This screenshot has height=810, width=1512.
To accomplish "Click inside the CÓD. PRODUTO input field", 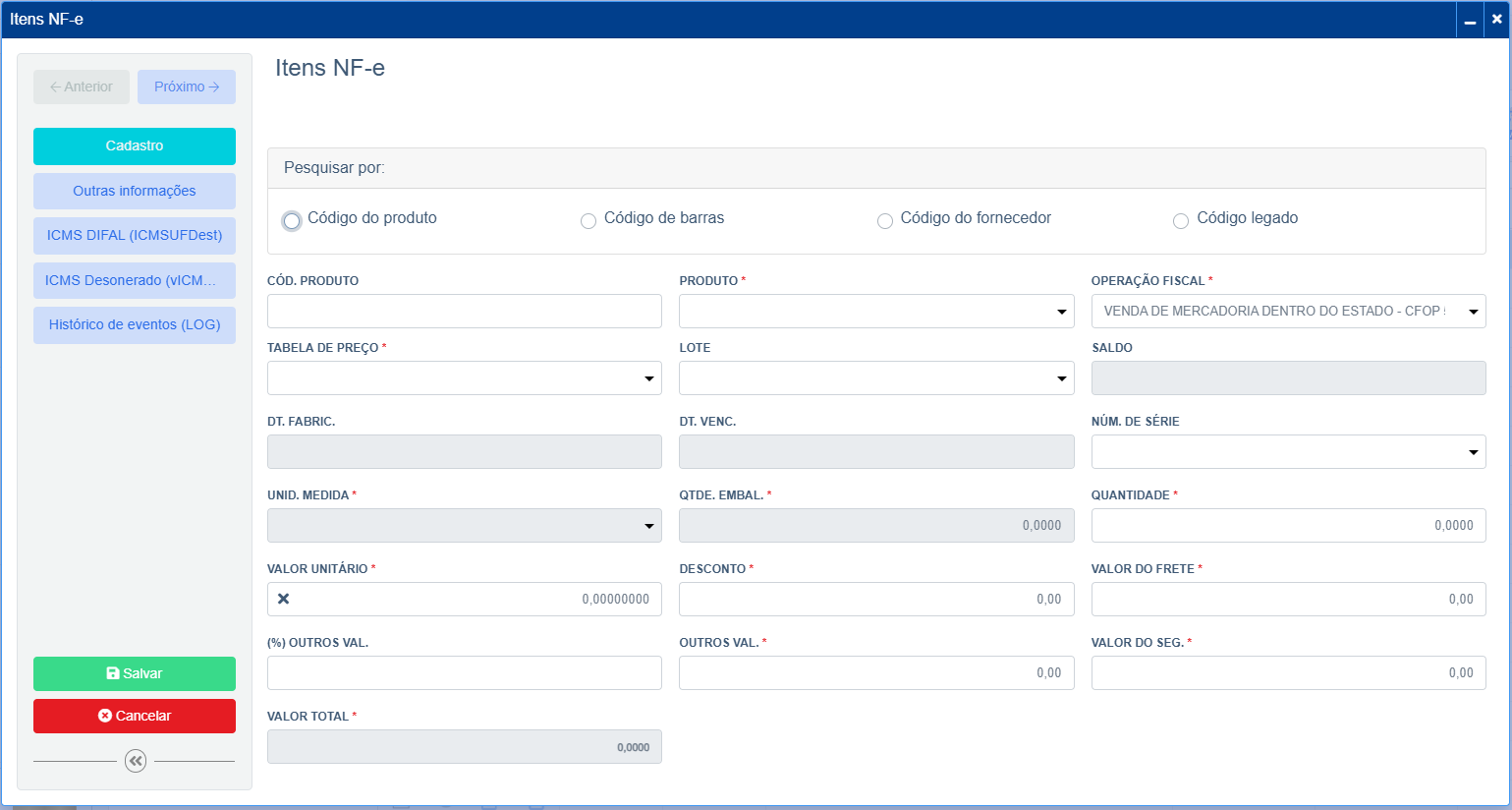I will click(x=462, y=311).
